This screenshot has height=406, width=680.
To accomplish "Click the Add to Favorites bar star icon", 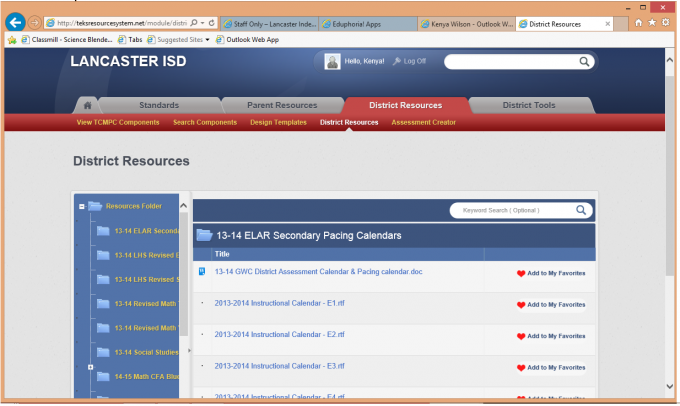I will point(12,40).
